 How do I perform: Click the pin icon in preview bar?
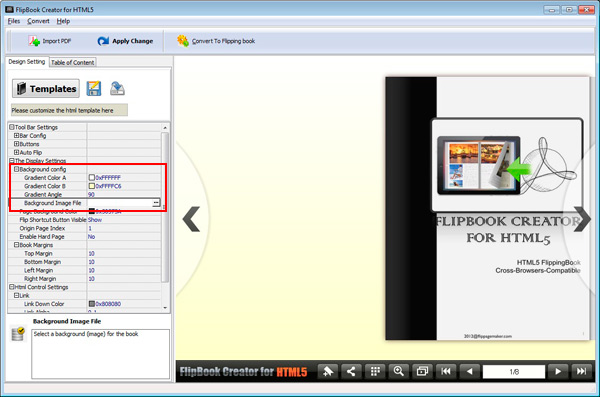(328, 371)
